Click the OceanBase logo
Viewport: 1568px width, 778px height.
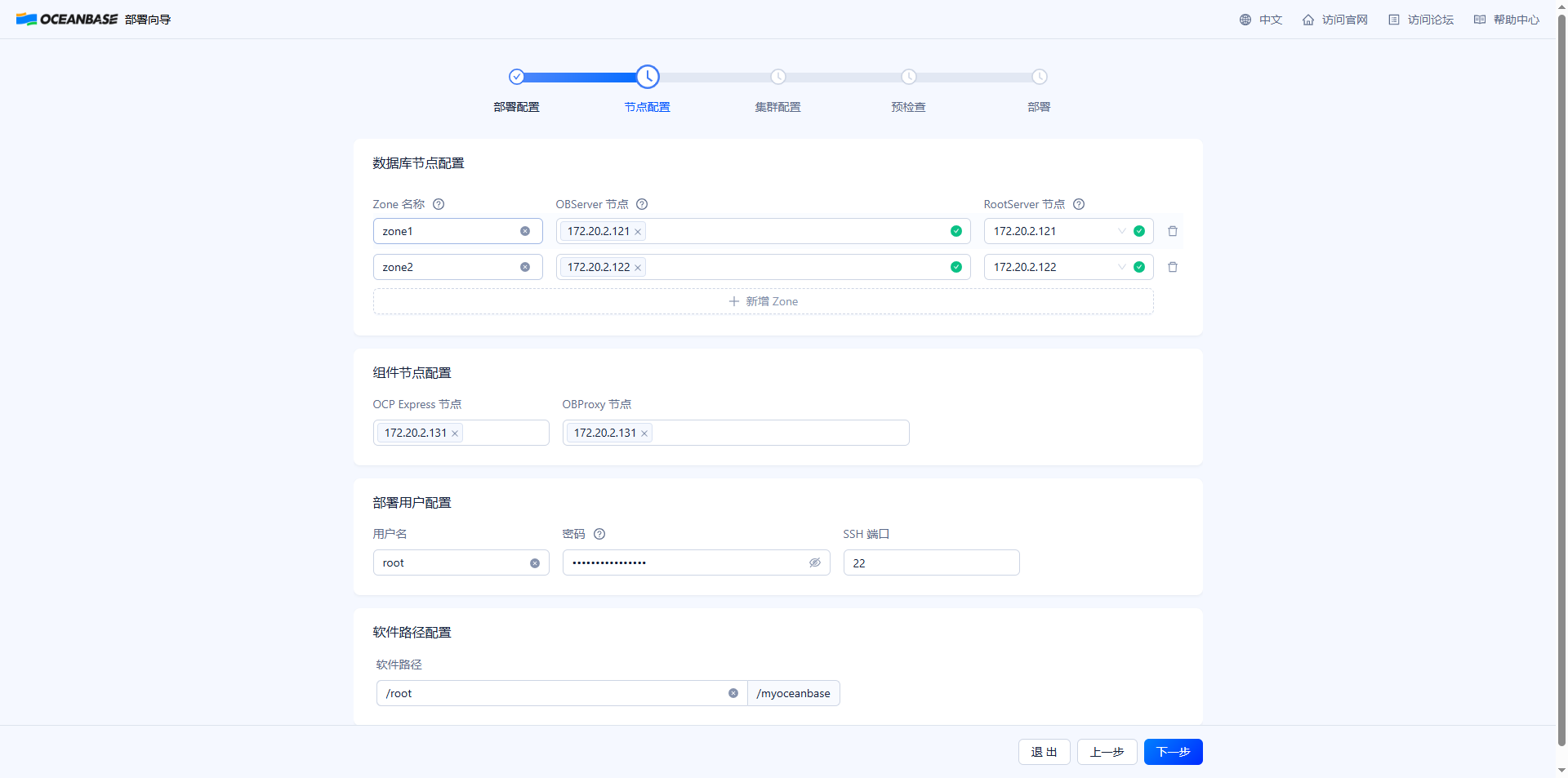click(67, 20)
